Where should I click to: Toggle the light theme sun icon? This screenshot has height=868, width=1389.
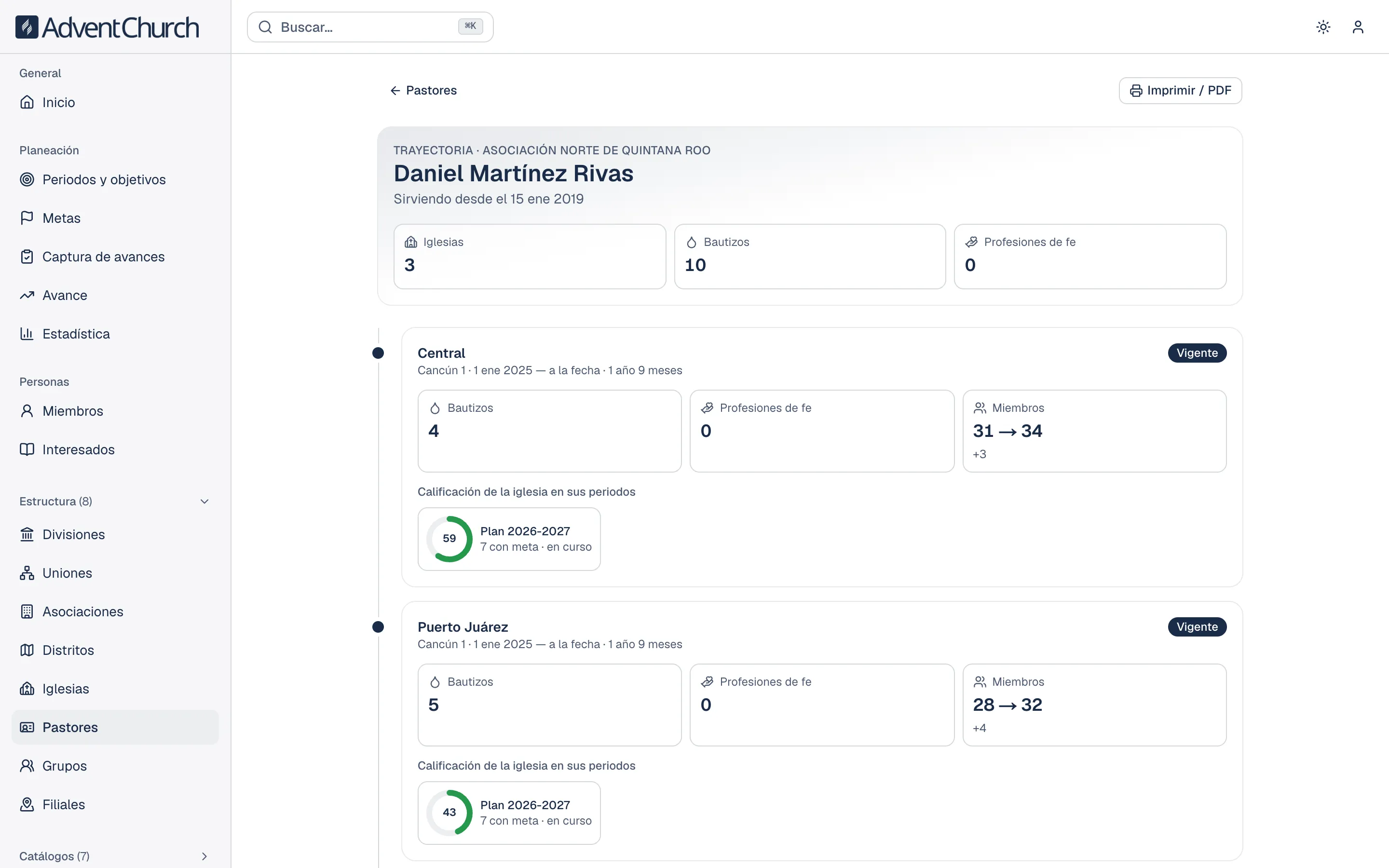[x=1323, y=27]
